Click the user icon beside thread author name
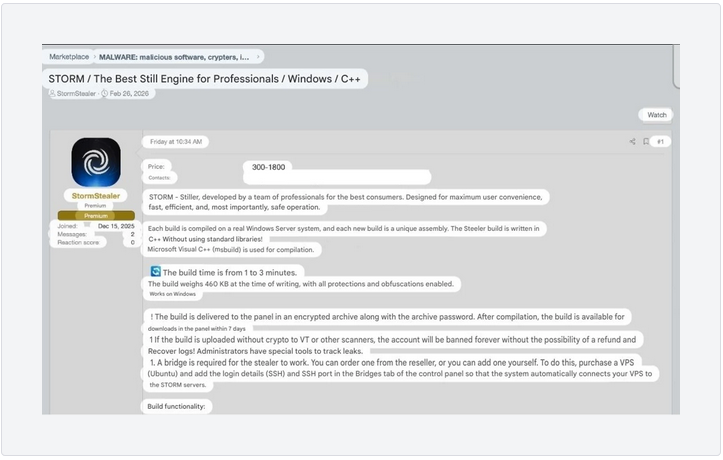Image resolution: width=723 pixels, height=460 pixels. click(x=52, y=94)
